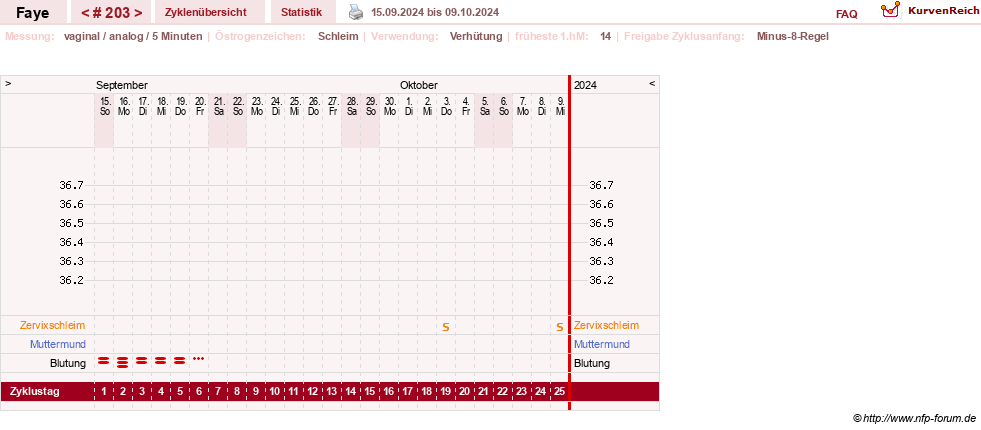Click the früheste 1.hM value 14
Screen dimensions: 981x430
[606, 36]
